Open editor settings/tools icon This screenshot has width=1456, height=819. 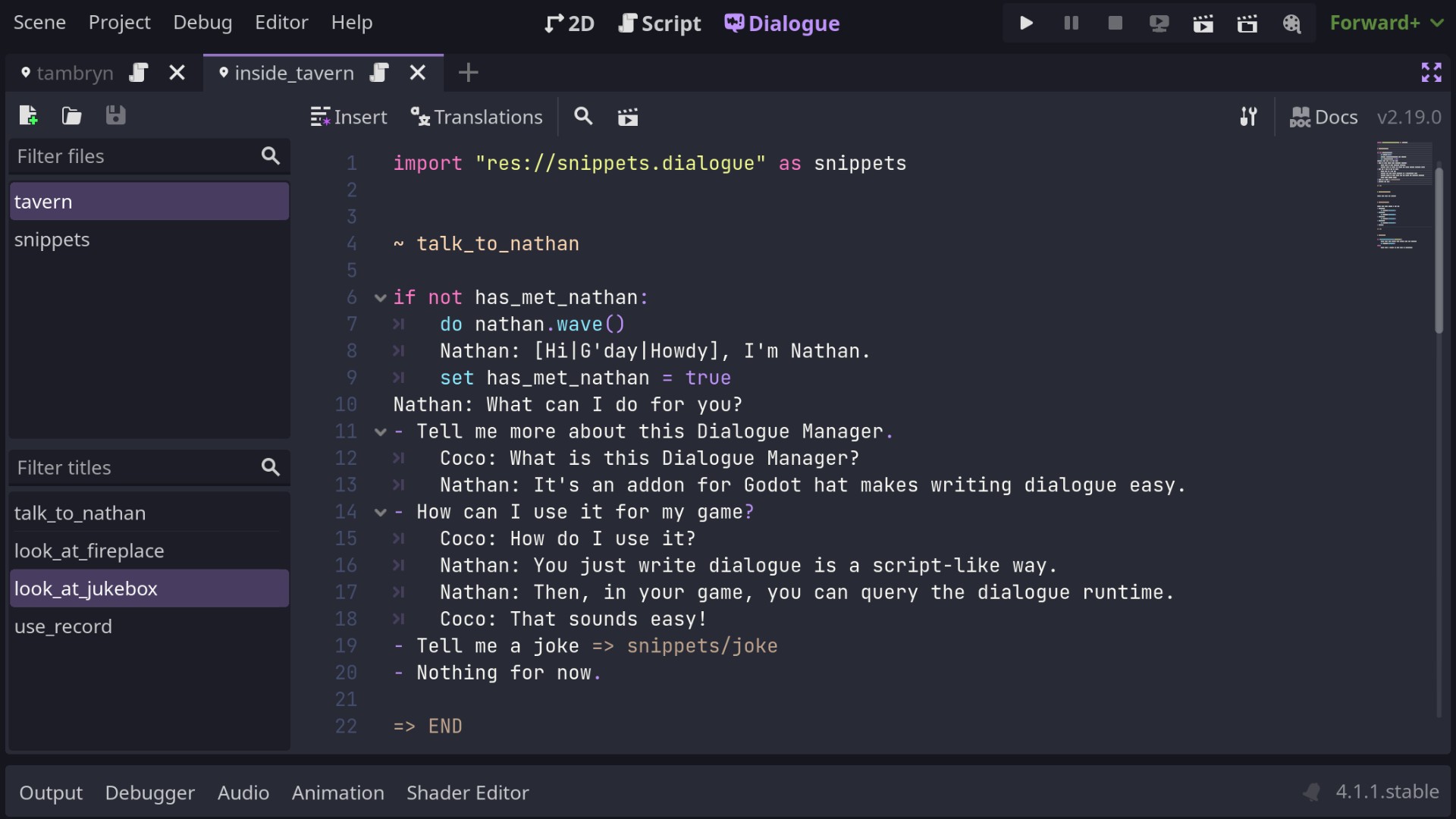[1250, 117]
